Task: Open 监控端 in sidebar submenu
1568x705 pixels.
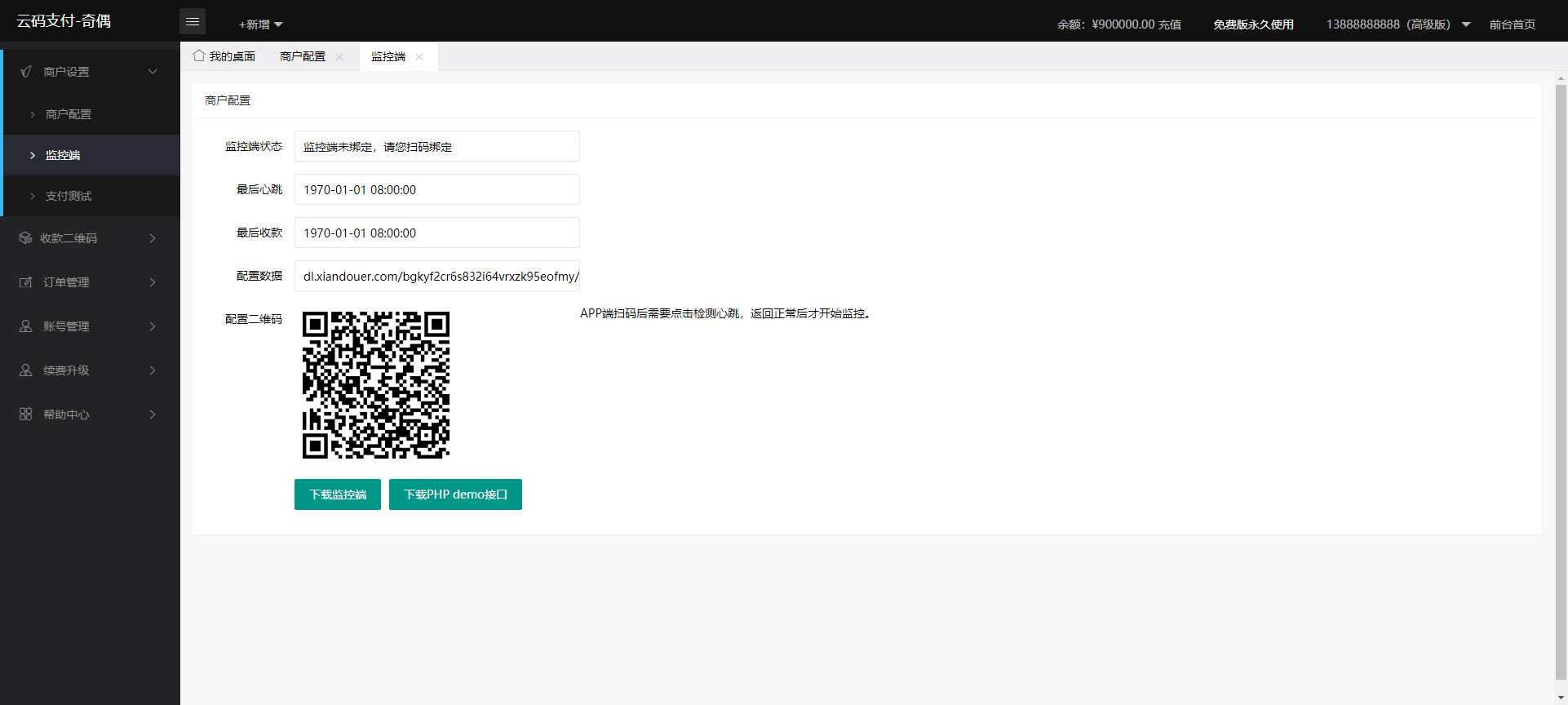Action: tap(91, 155)
